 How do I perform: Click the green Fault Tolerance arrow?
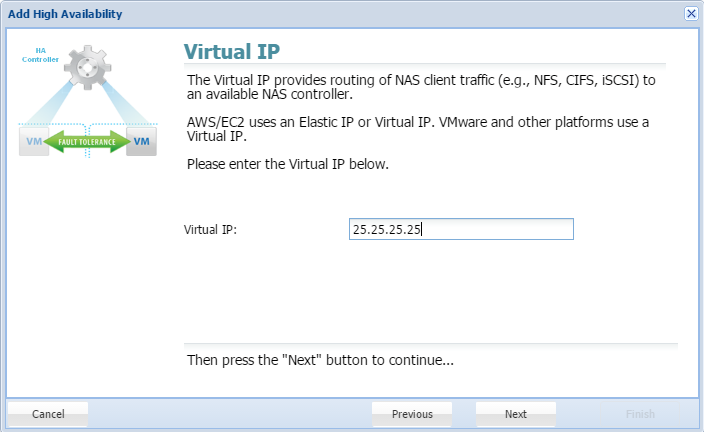pos(88,142)
